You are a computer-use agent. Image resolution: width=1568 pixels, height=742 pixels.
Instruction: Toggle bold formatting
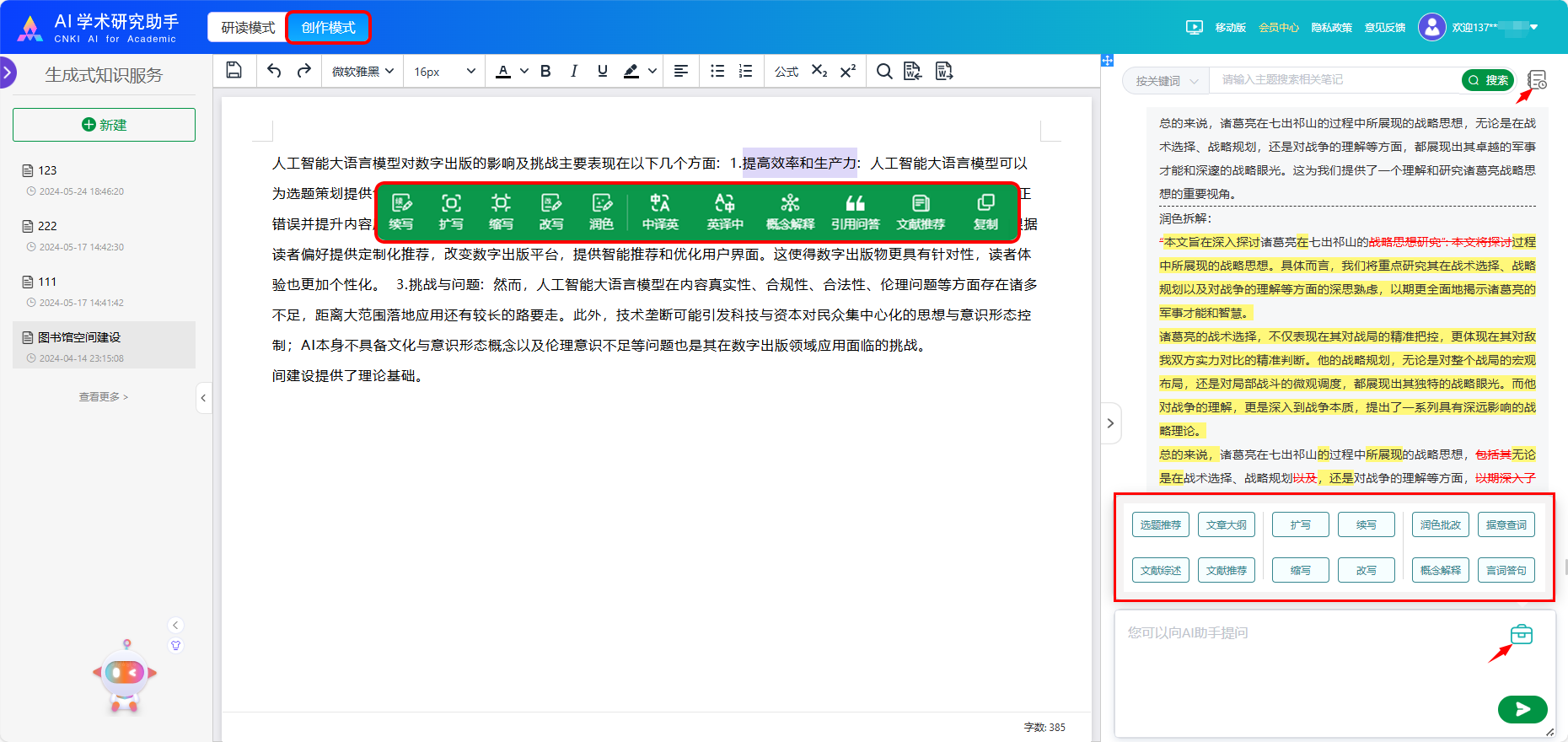coord(545,71)
